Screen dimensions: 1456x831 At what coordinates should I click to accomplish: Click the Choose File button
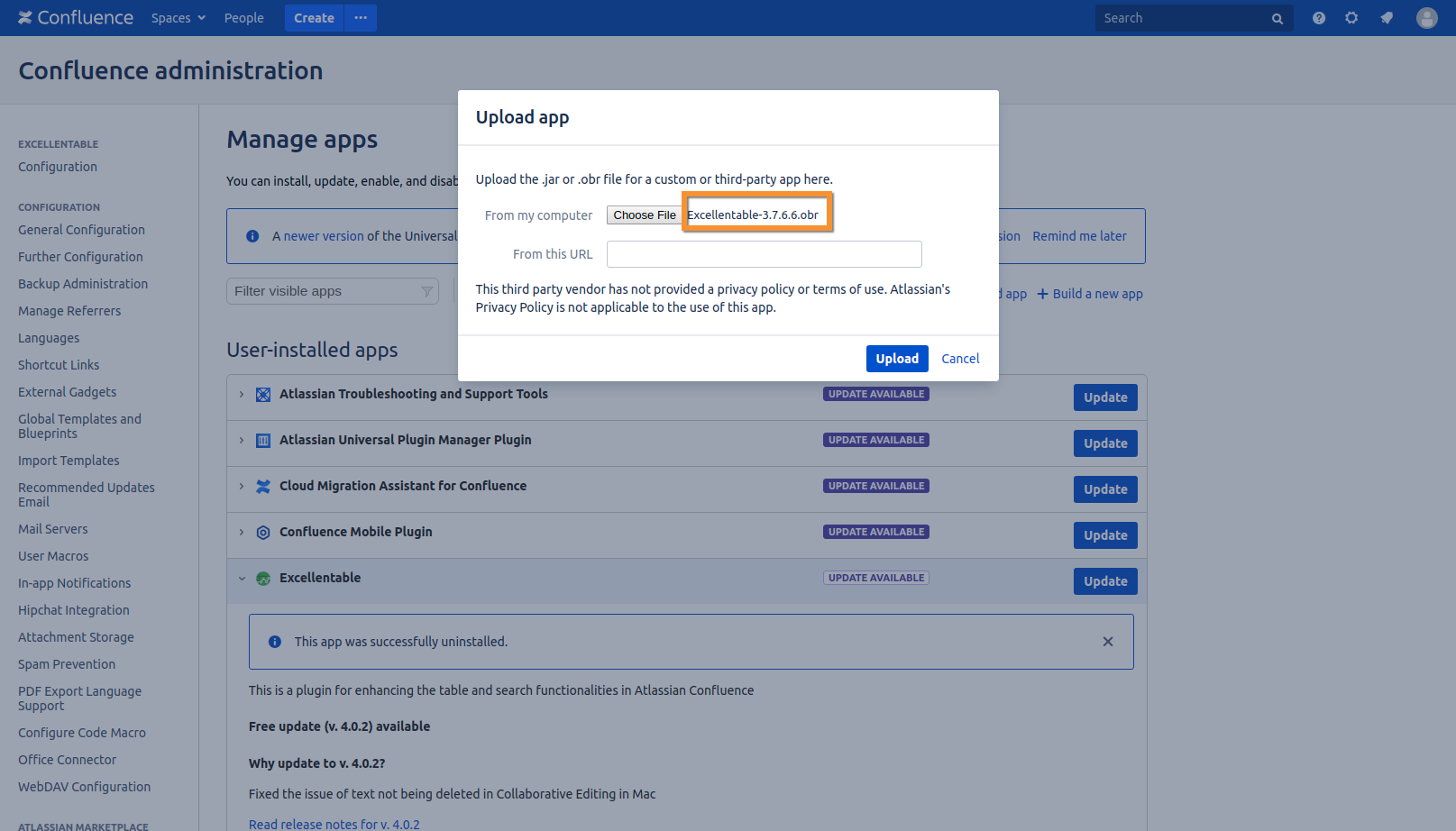pos(645,215)
